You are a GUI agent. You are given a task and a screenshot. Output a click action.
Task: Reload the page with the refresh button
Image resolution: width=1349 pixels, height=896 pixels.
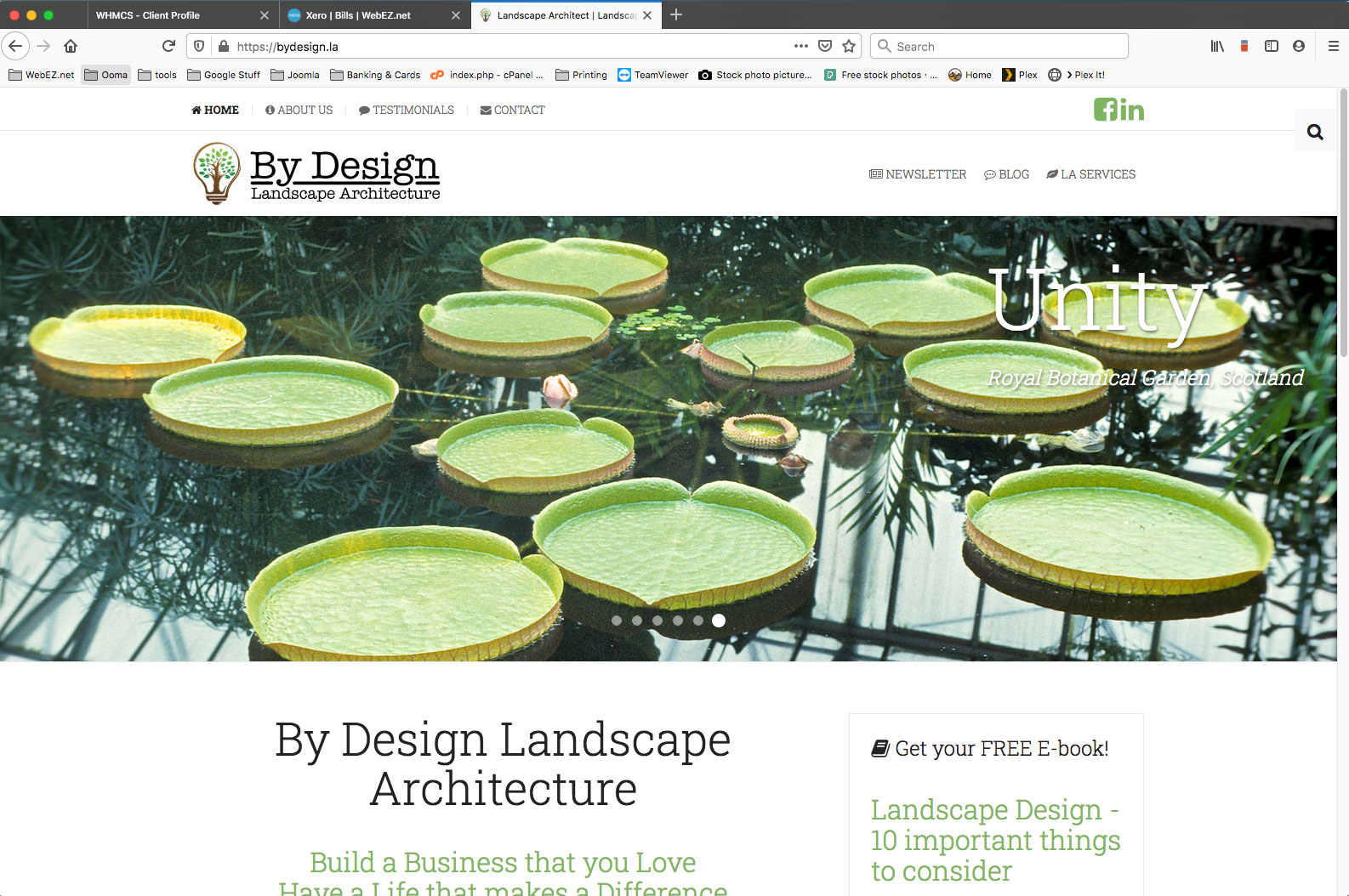pos(168,46)
